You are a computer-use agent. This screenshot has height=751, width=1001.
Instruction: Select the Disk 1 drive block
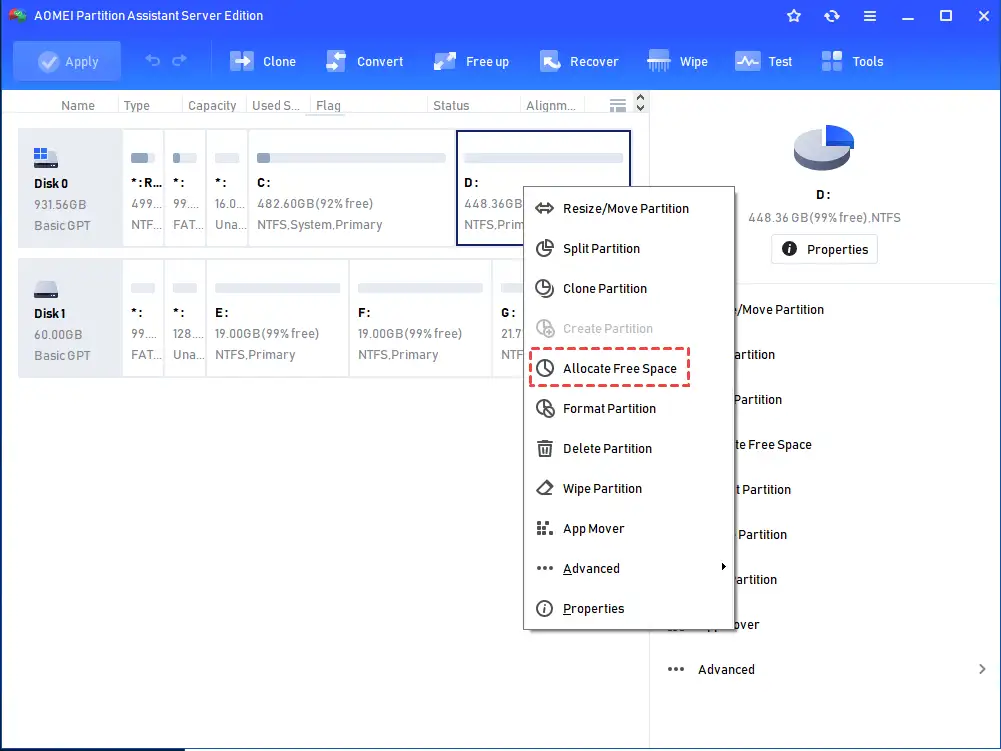70,318
